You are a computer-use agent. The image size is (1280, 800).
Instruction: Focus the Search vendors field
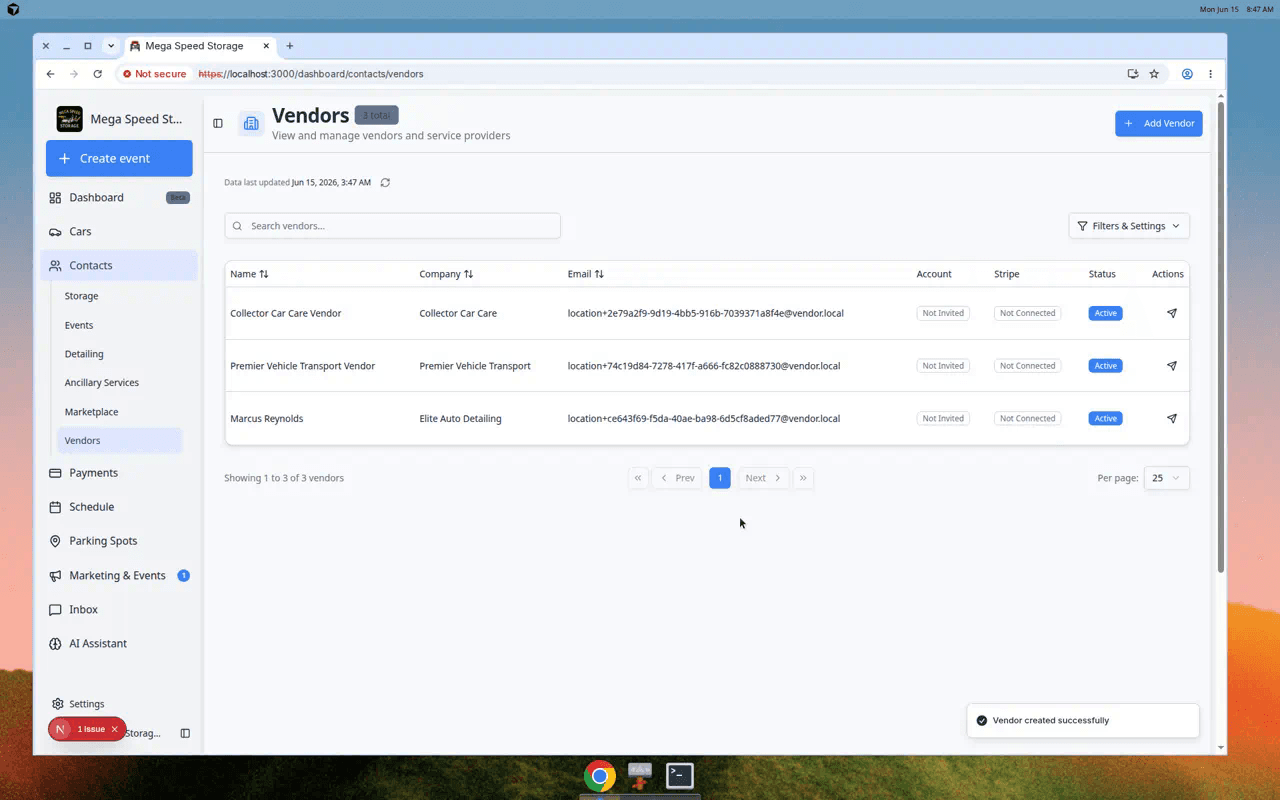pyautogui.click(x=392, y=226)
